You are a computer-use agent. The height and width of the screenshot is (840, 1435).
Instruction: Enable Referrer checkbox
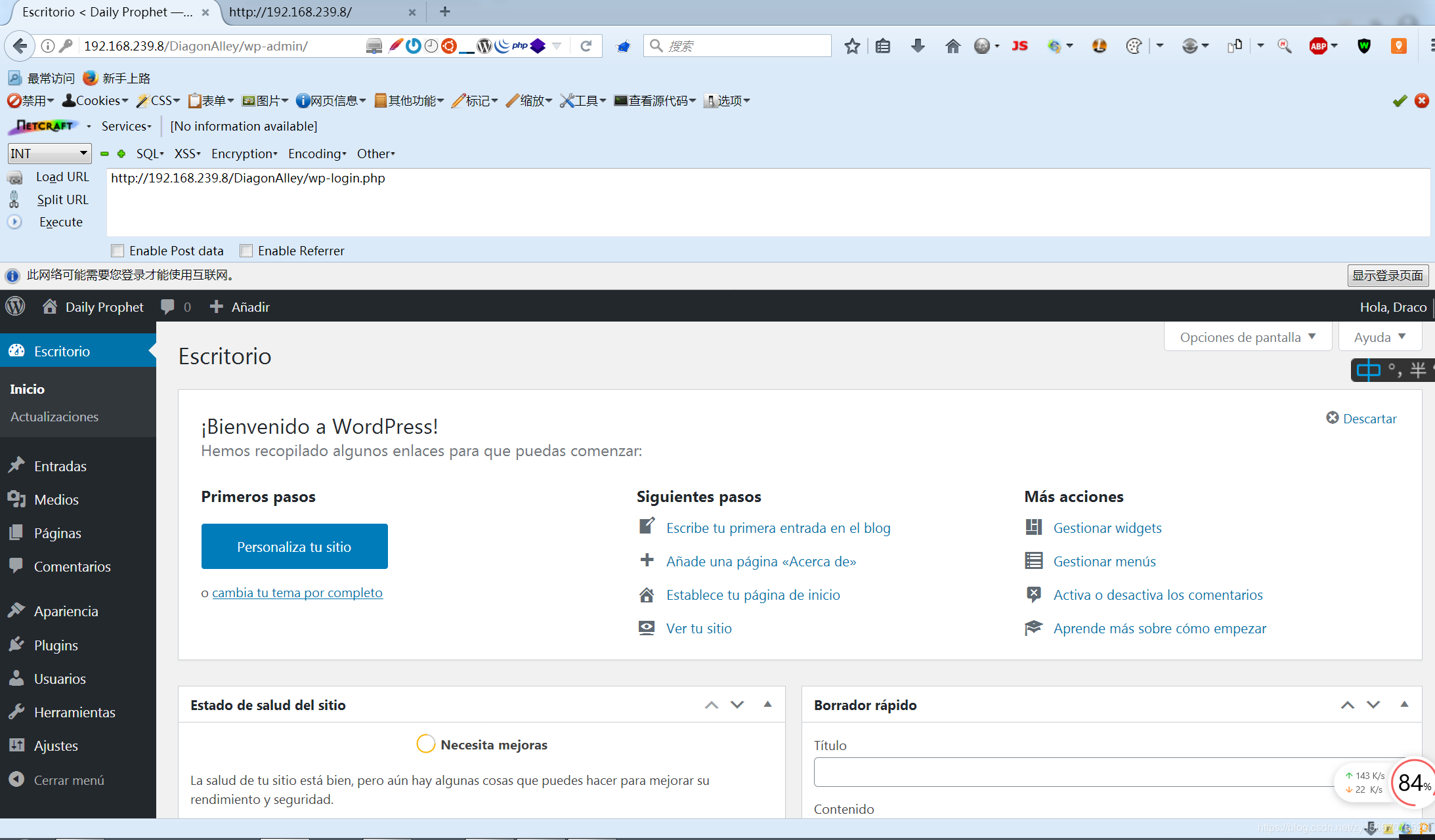(x=246, y=251)
